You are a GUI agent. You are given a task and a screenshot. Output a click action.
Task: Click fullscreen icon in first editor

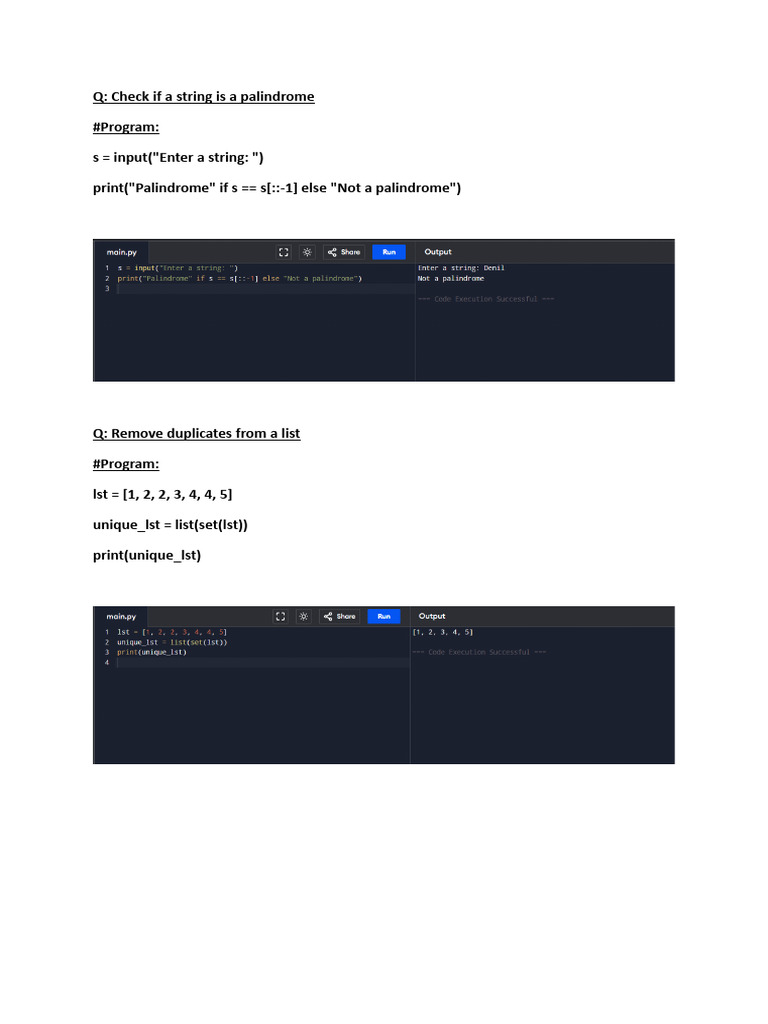coord(283,252)
